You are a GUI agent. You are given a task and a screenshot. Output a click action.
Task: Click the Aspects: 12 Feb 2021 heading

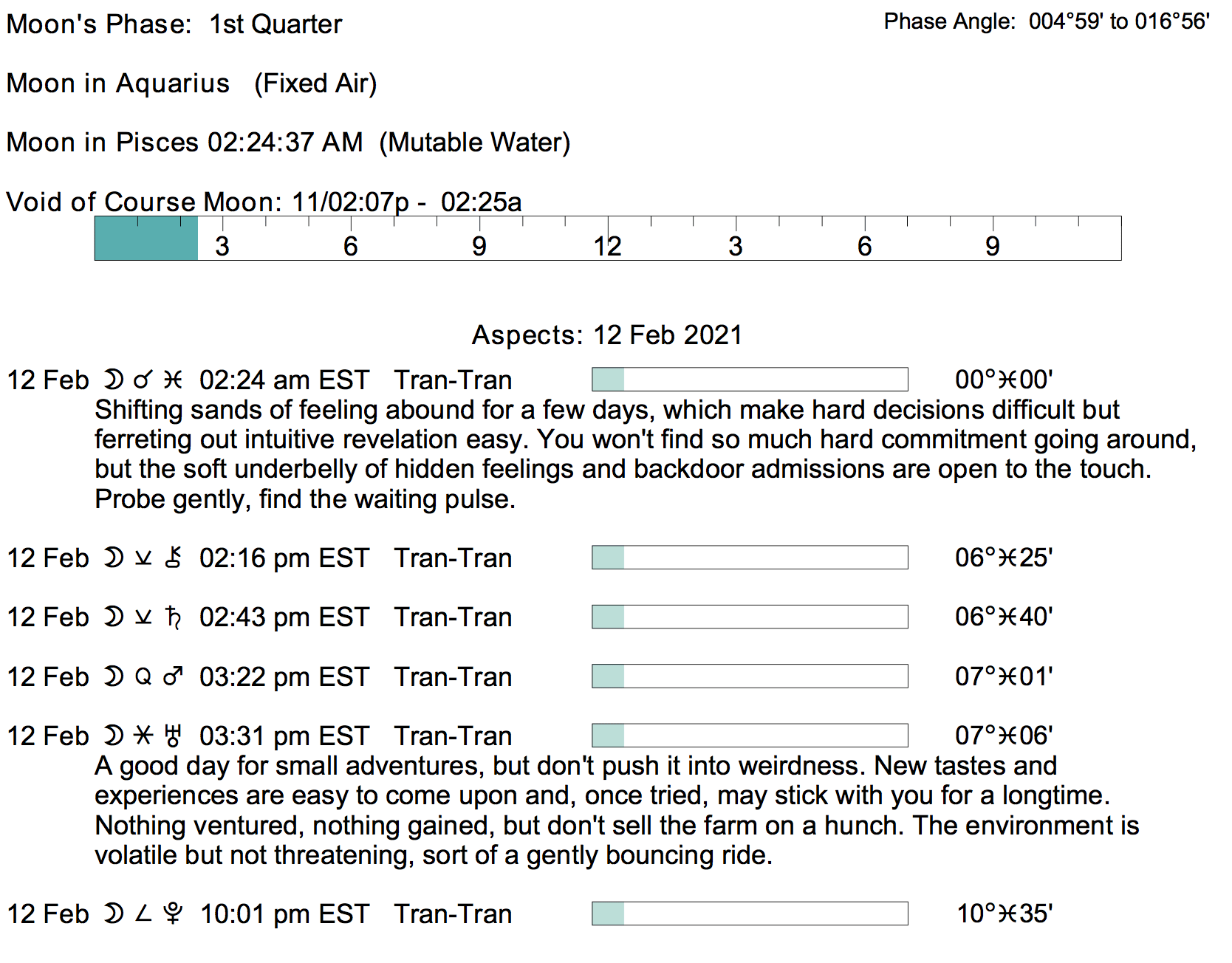point(606,335)
